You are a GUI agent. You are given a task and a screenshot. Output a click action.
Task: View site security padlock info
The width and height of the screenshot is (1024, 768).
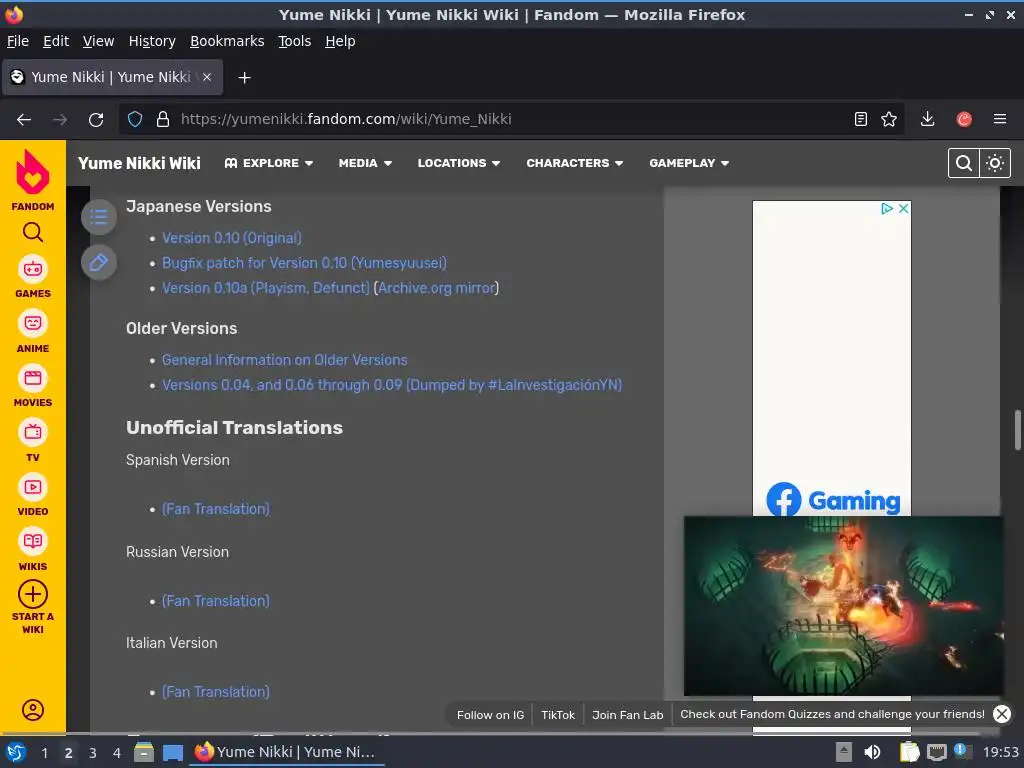tap(163, 119)
